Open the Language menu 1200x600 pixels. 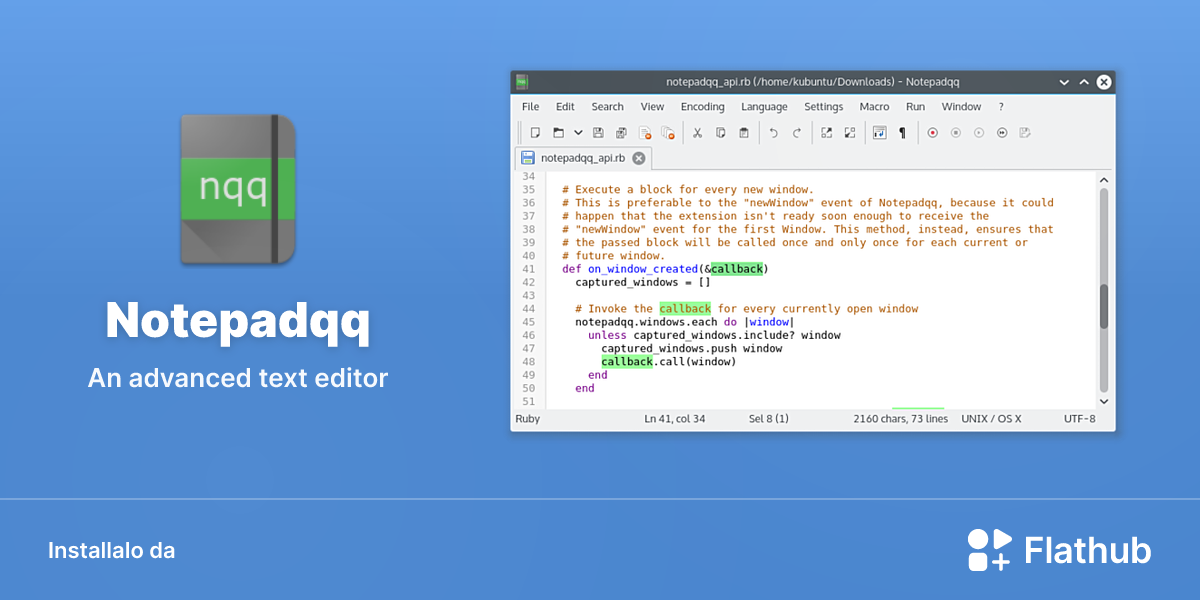pos(764,107)
